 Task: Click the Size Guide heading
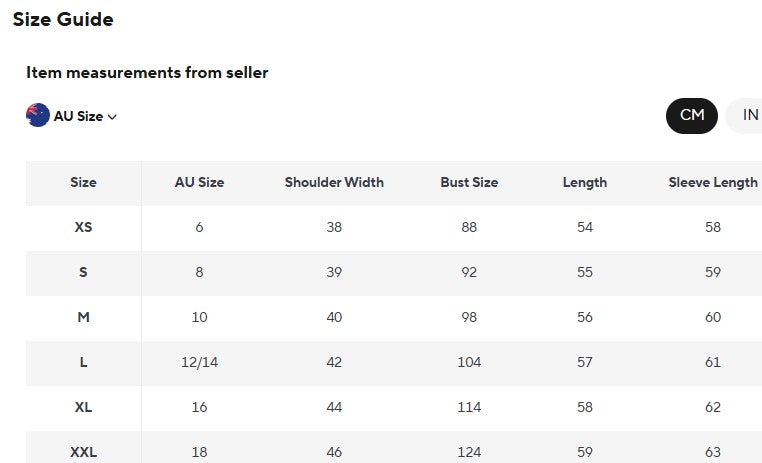[x=63, y=19]
